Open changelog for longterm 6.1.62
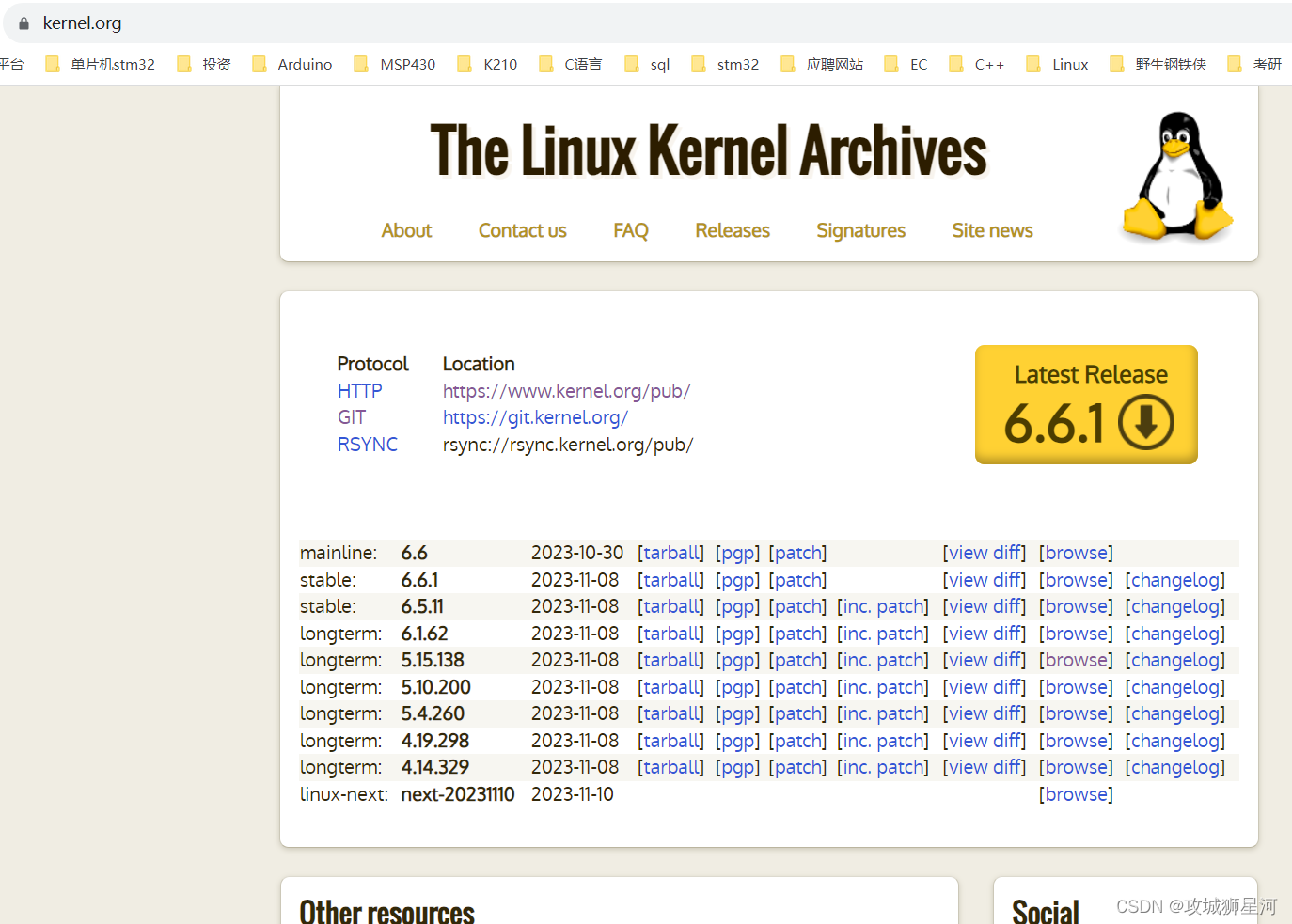Screen dimensions: 1292x924 pos(1175,634)
